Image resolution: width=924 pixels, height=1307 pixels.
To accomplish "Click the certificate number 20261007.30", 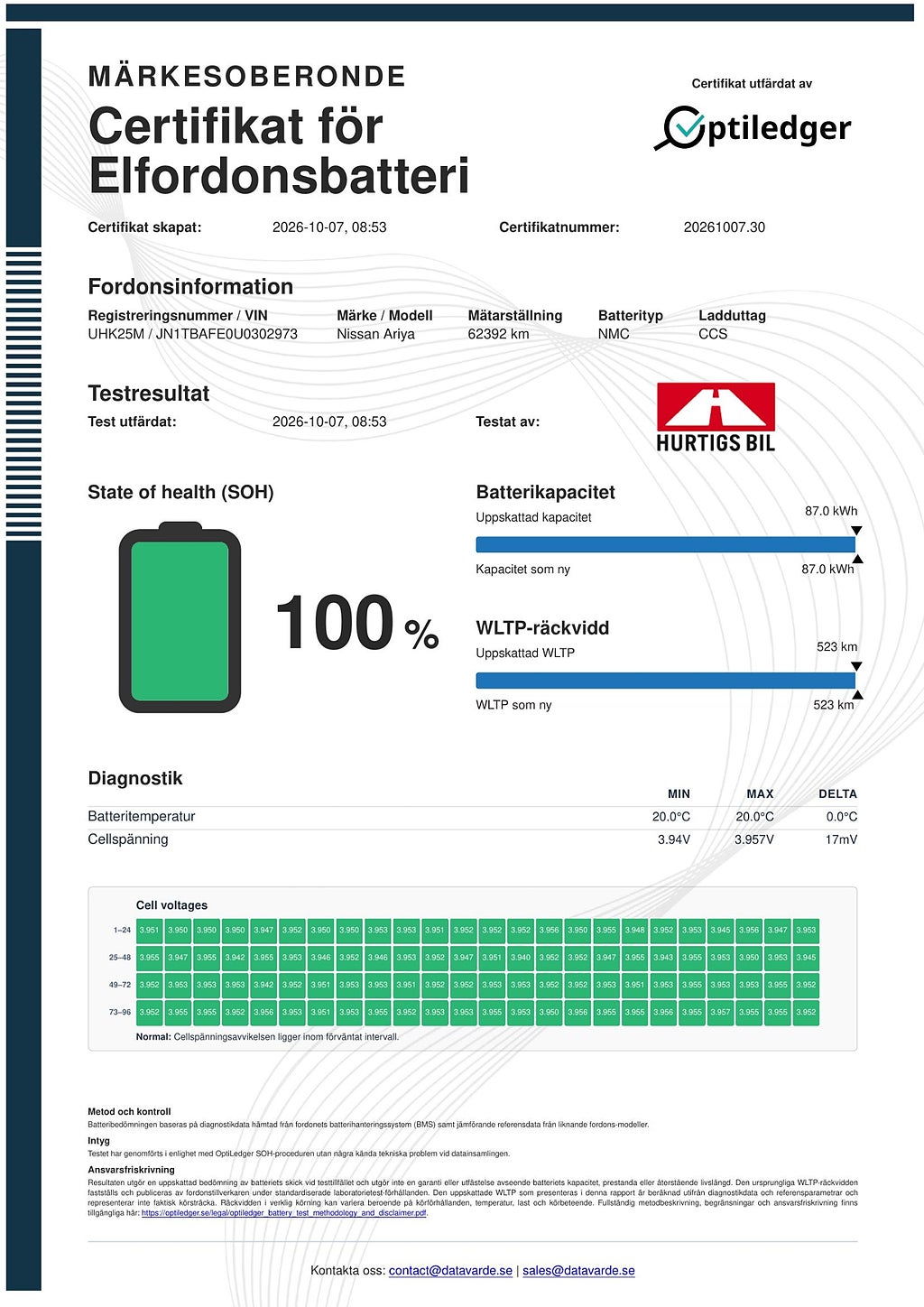I will 724,227.
